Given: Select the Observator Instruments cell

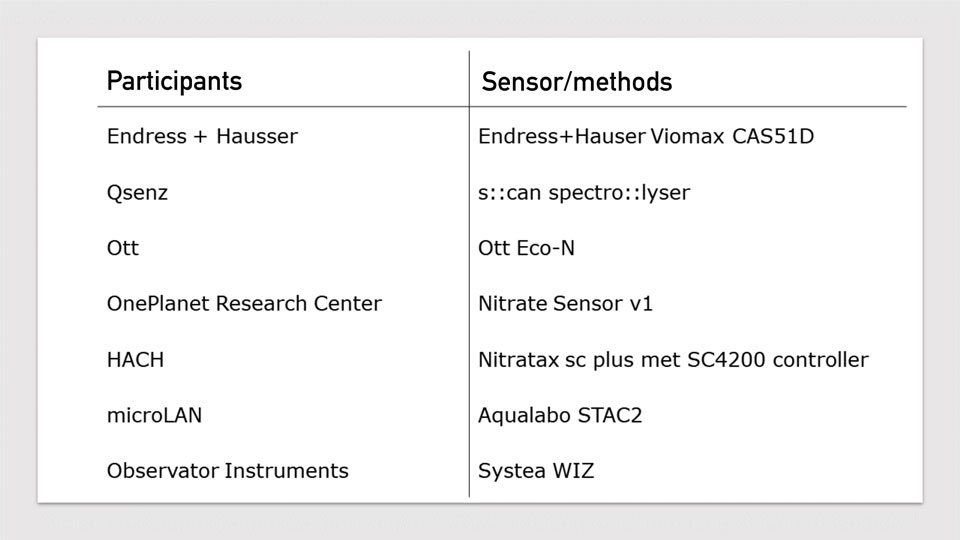Looking at the screenshot, I should [228, 471].
